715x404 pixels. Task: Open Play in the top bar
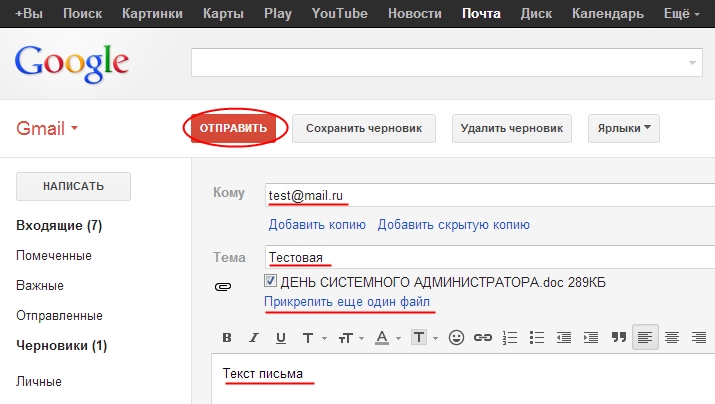coord(278,14)
